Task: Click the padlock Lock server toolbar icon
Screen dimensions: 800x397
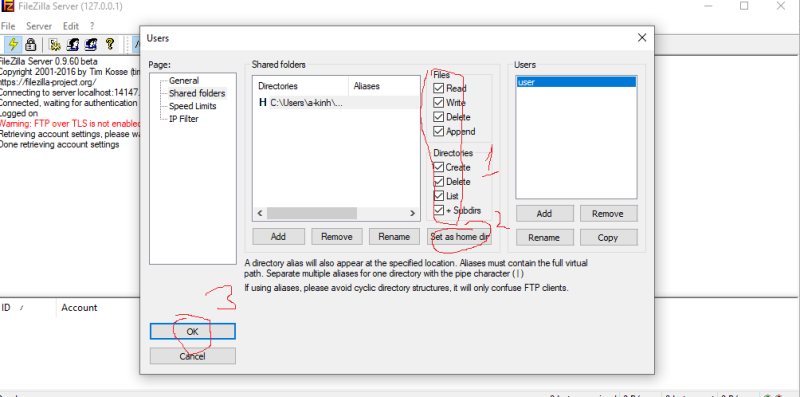Action: pos(31,44)
